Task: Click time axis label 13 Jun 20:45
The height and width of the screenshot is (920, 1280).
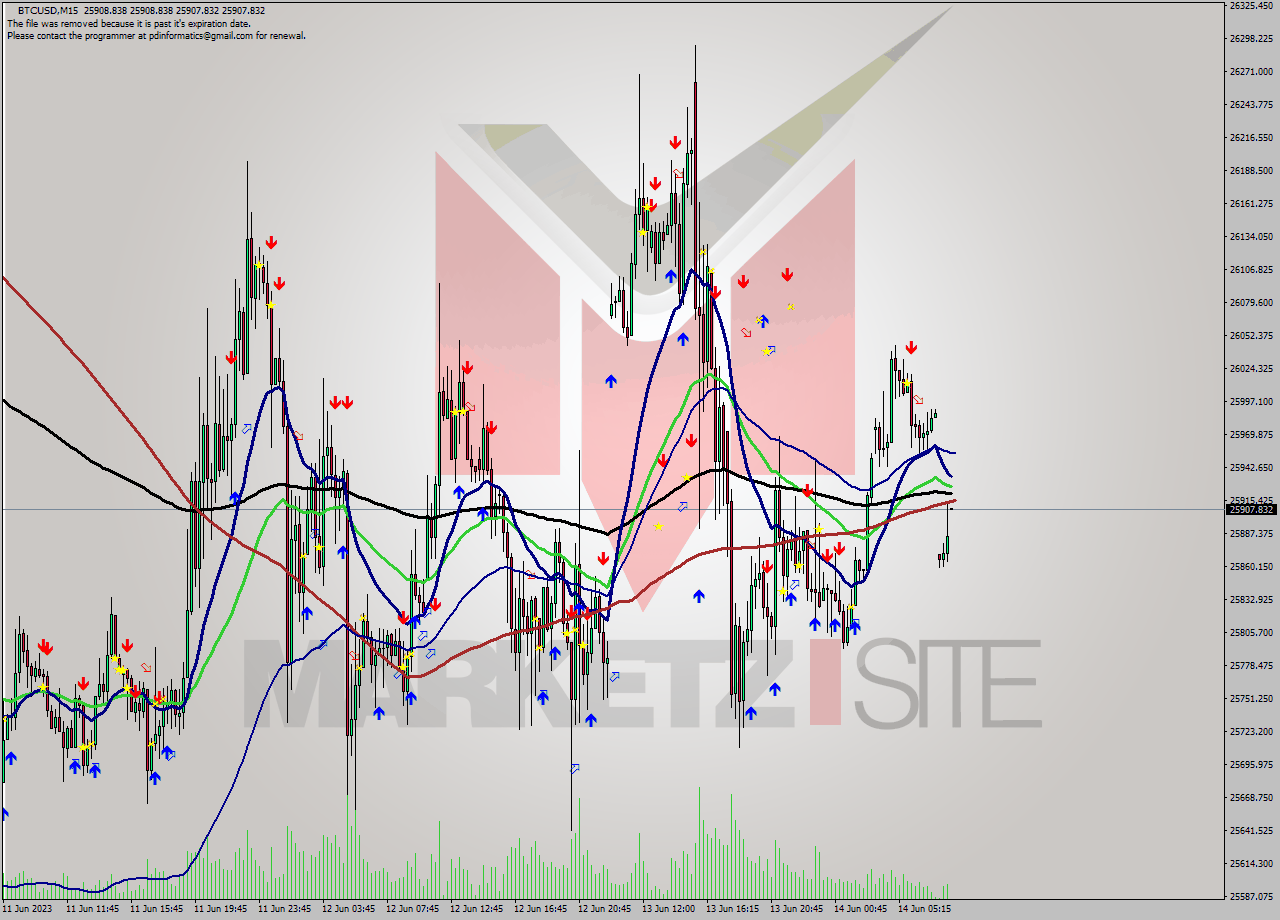Action: pos(797,910)
